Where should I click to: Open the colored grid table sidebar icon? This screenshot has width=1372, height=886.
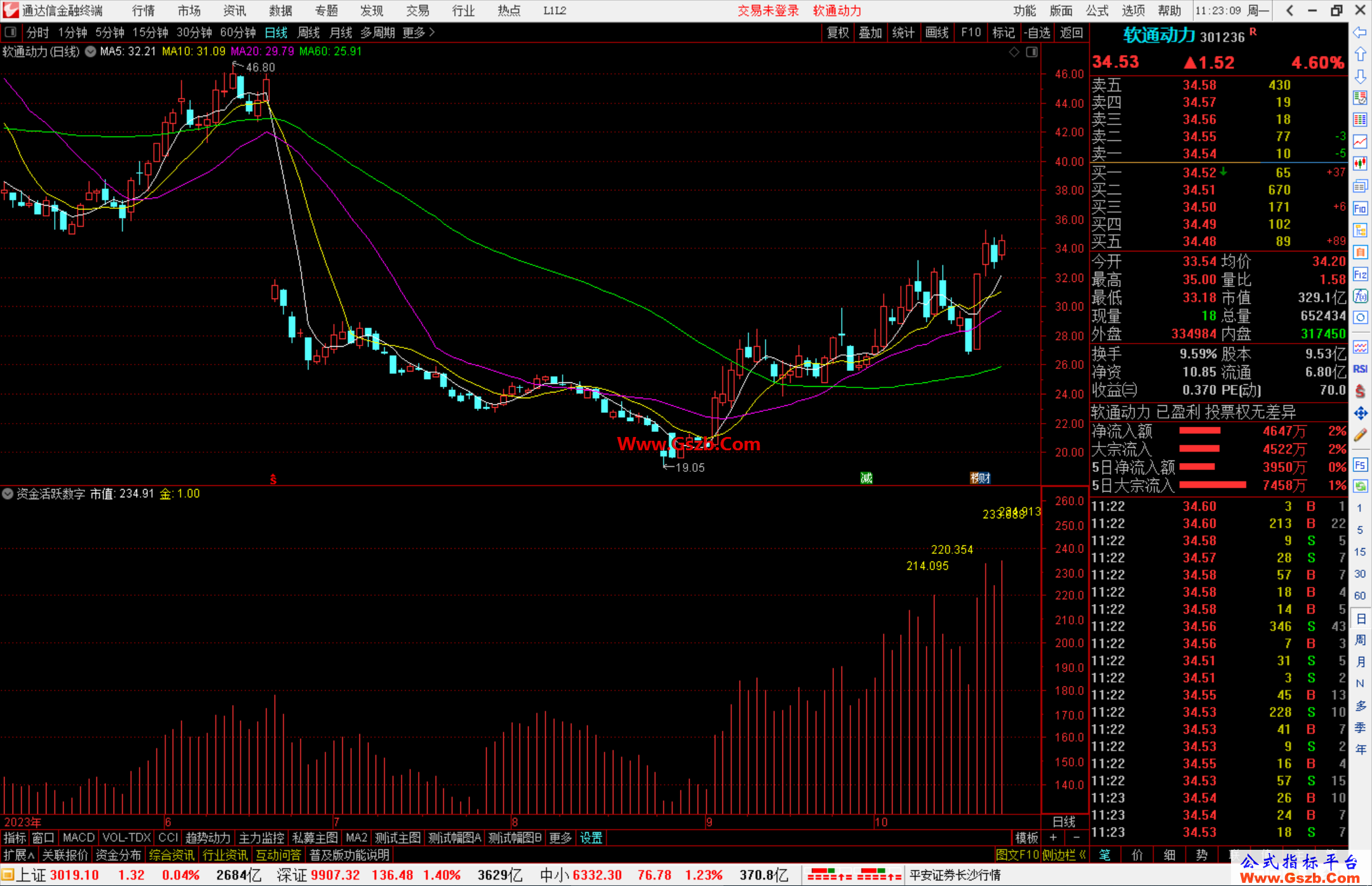point(1360,120)
